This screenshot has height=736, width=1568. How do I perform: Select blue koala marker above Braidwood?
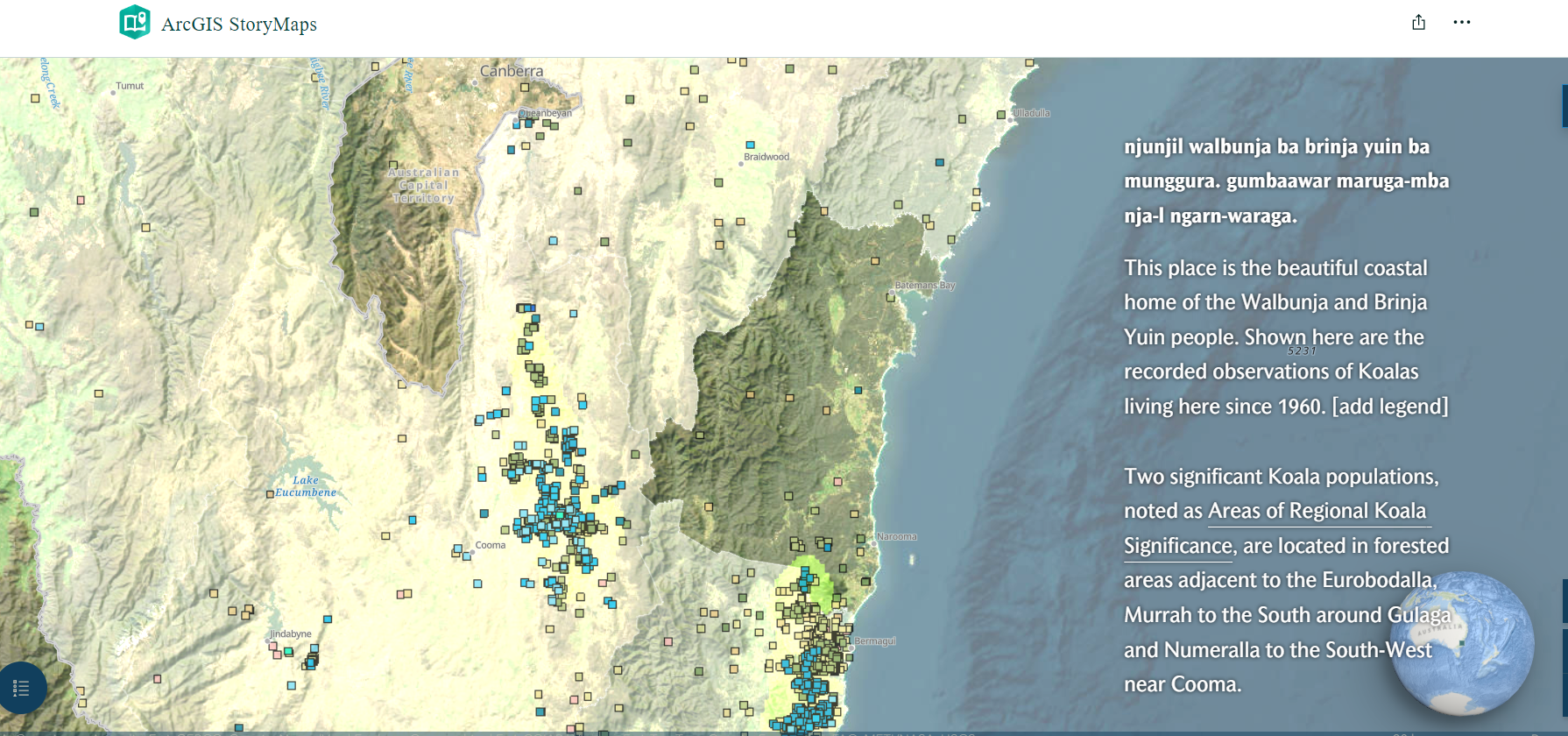click(750, 145)
